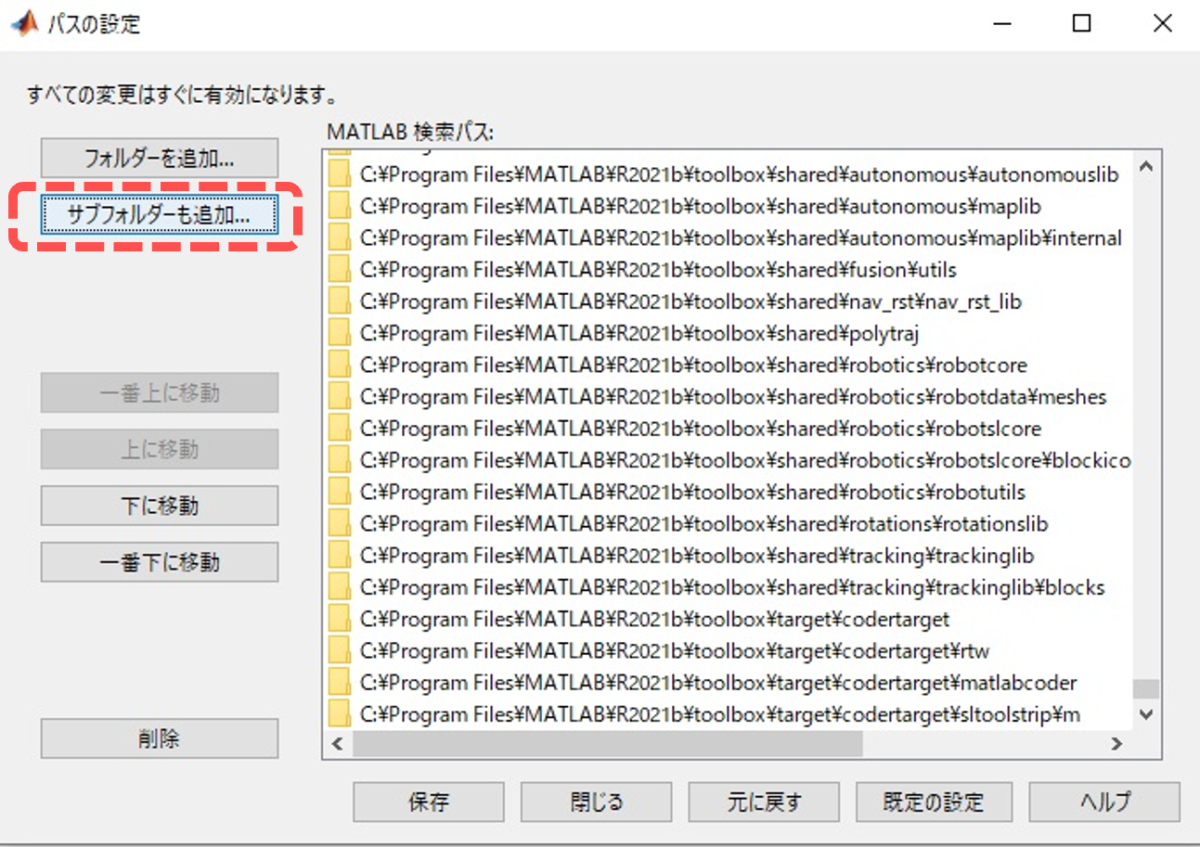This screenshot has height=847, width=1200.
Task: Click the horizontal scrollbar right arrow
Action: (1117, 744)
